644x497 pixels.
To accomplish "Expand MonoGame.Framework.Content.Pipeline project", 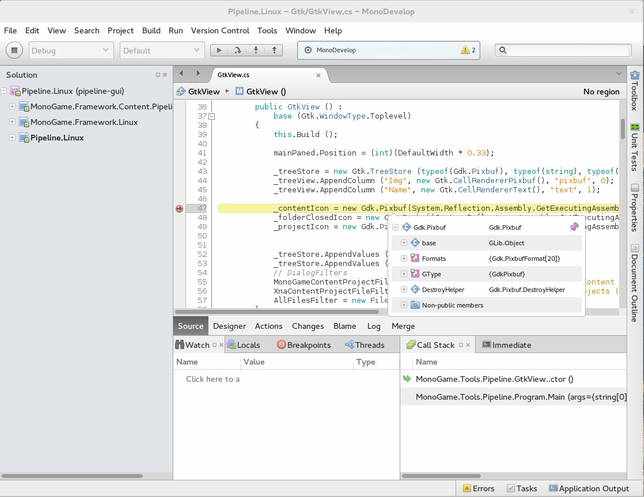I will pos(12,106).
